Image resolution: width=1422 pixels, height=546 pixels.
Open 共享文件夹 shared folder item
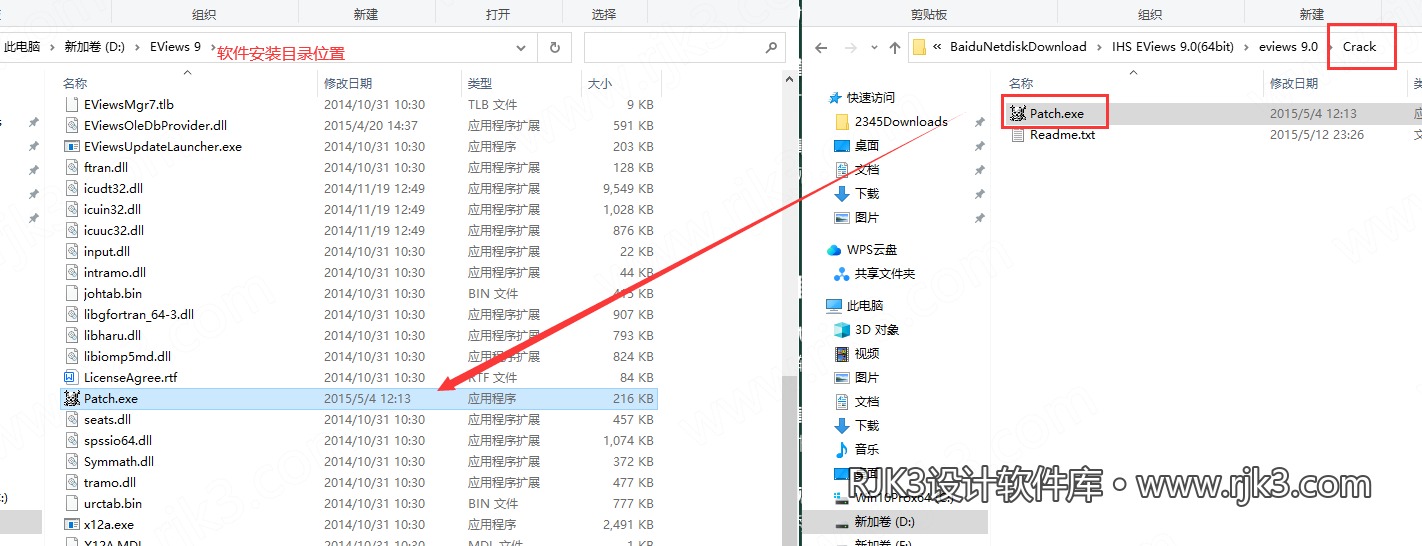pyautogui.click(x=885, y=273)
